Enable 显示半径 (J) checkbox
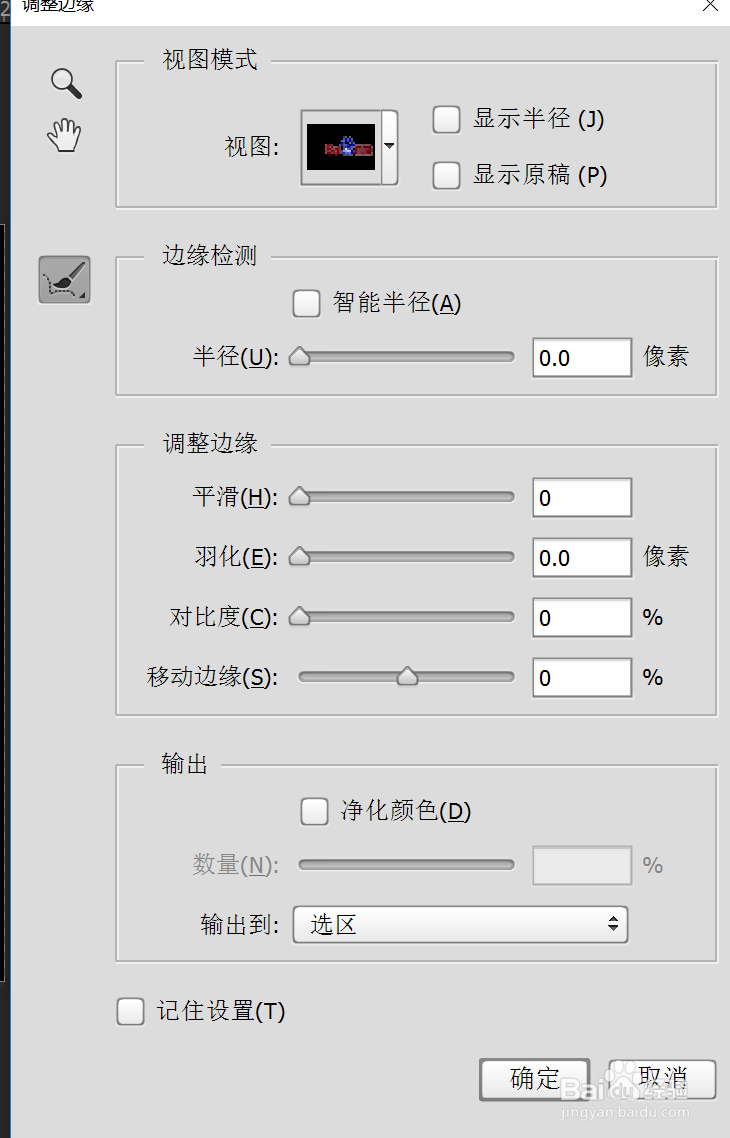This screenshot has width=730, height=1138. pos(446,120)
